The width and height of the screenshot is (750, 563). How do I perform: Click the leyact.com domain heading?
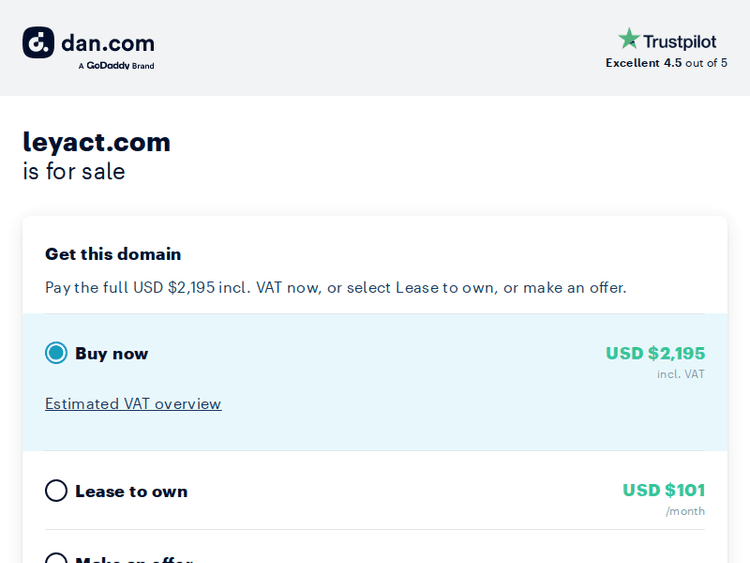(x=97, y=142)
